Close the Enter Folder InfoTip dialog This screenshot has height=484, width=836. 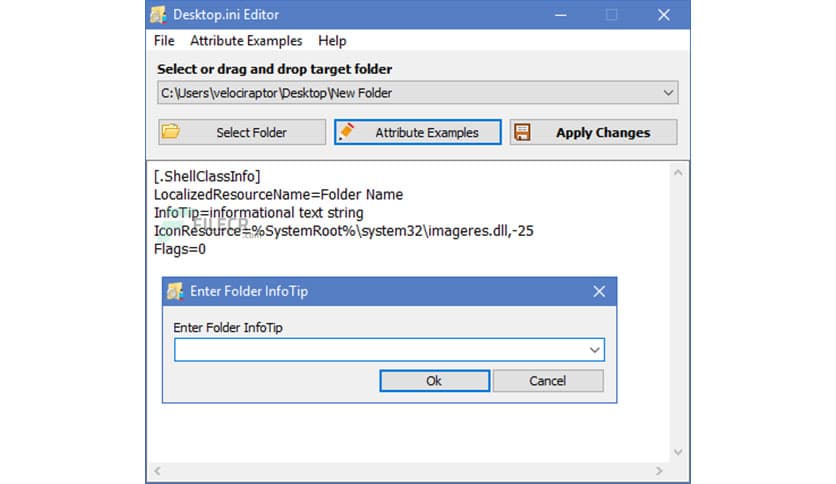point(599,291)
